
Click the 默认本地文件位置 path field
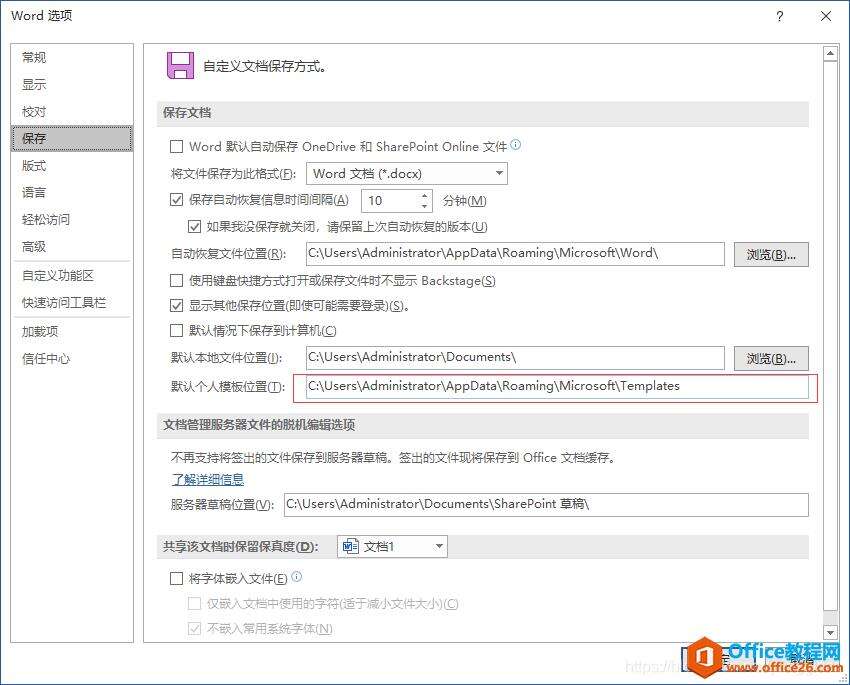(515, 358)
